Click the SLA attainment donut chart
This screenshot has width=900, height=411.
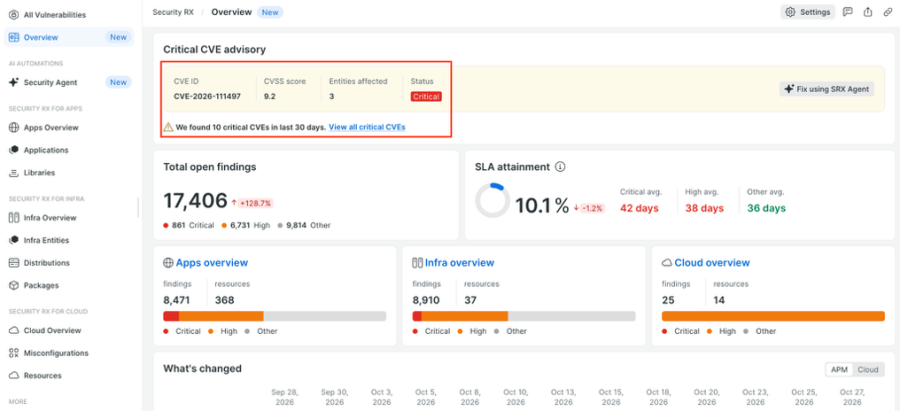point(492,201)
